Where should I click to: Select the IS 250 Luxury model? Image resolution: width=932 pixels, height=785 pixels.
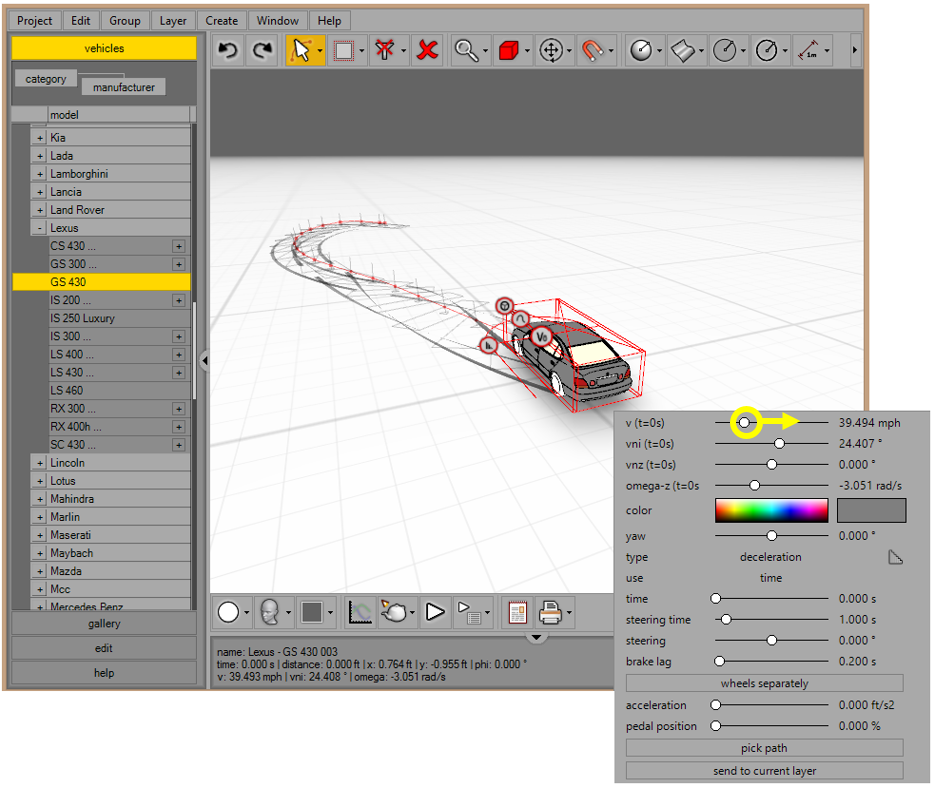click(x=119, y=319)
